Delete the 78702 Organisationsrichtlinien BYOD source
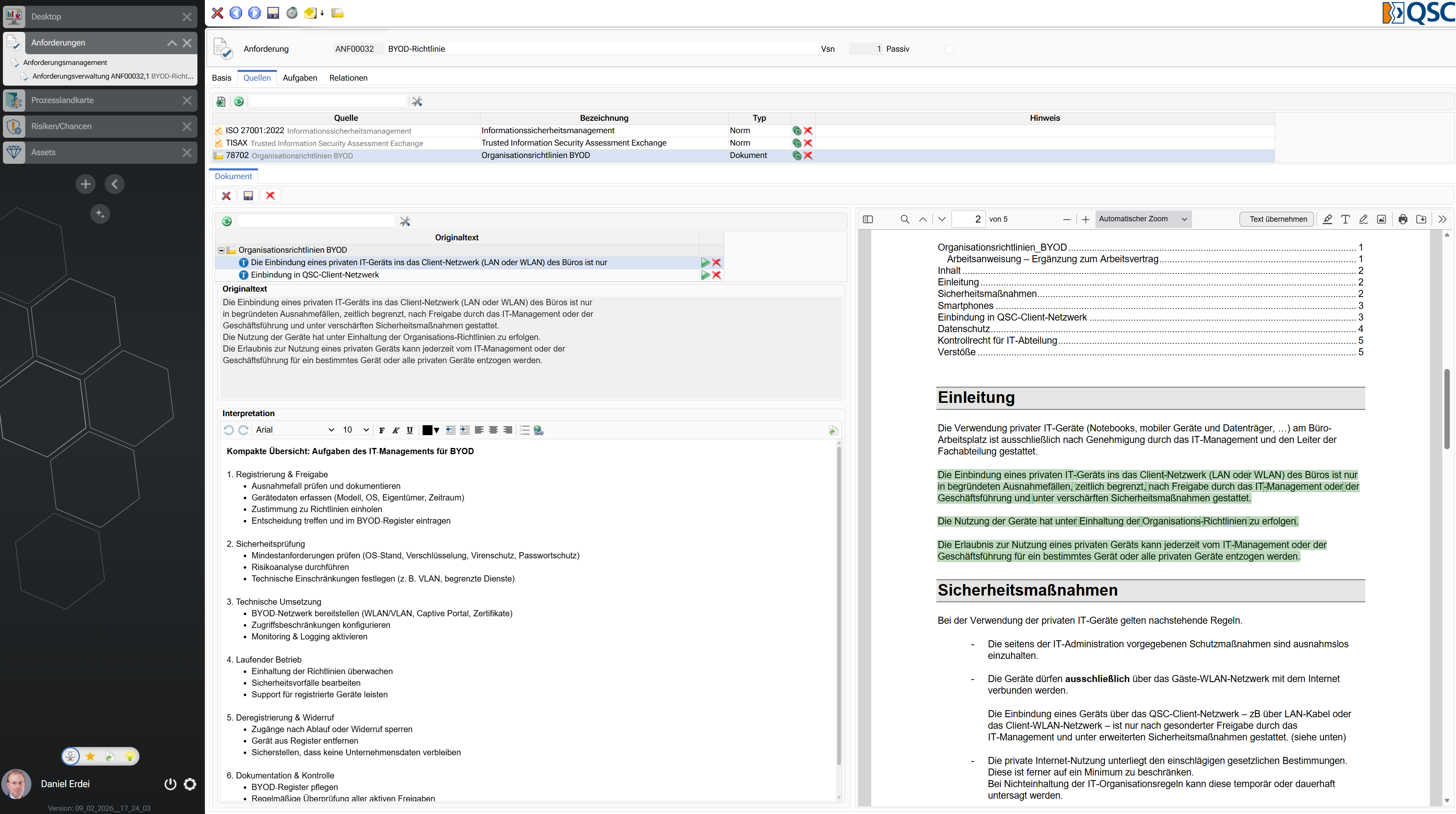Screen dimensions: 1456x814 808,156
